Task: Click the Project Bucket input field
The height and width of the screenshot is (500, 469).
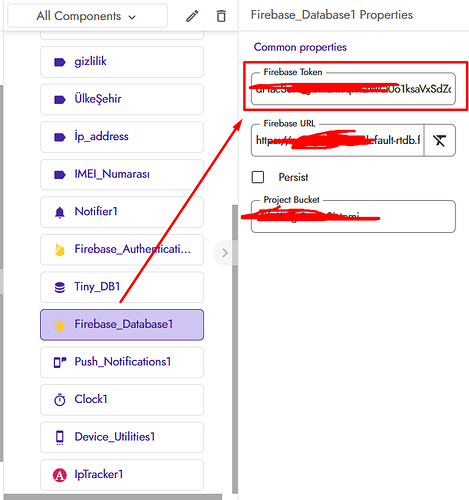Action: click(x=353, y=217)
